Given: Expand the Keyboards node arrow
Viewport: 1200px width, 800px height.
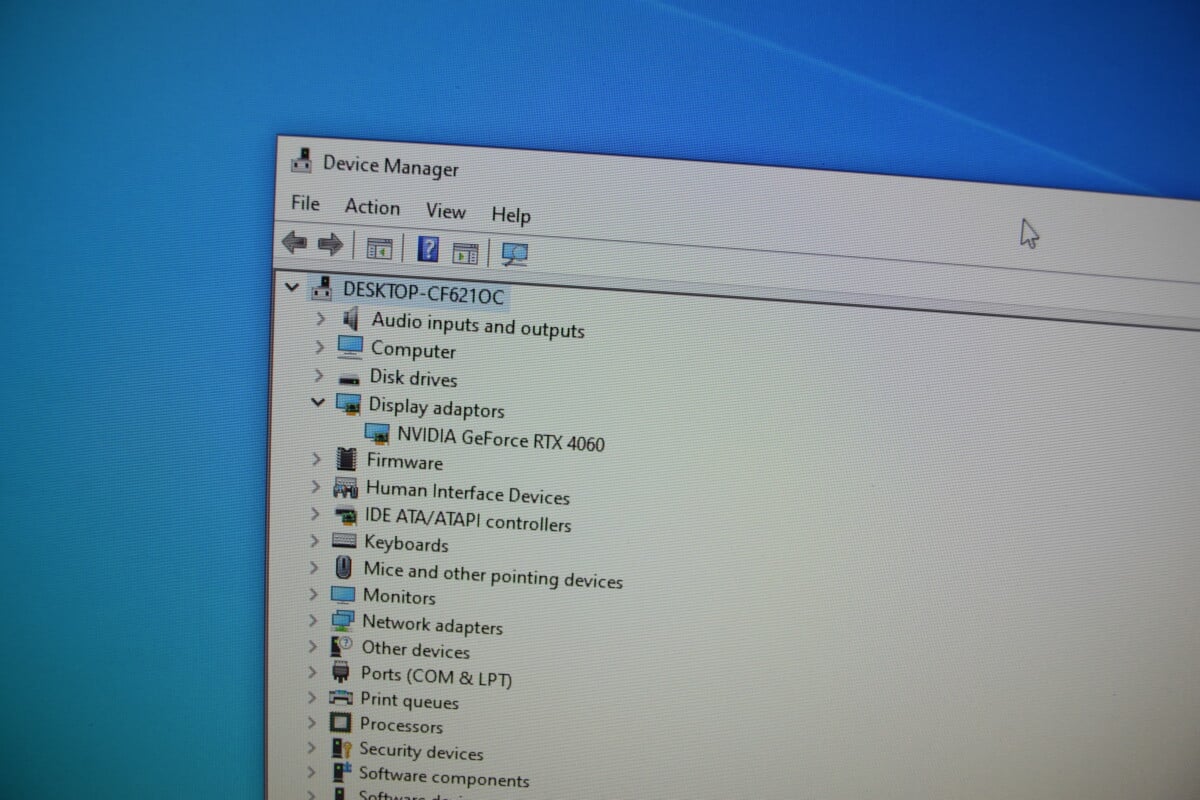Looking at the screenshot, I should (315, 540).
